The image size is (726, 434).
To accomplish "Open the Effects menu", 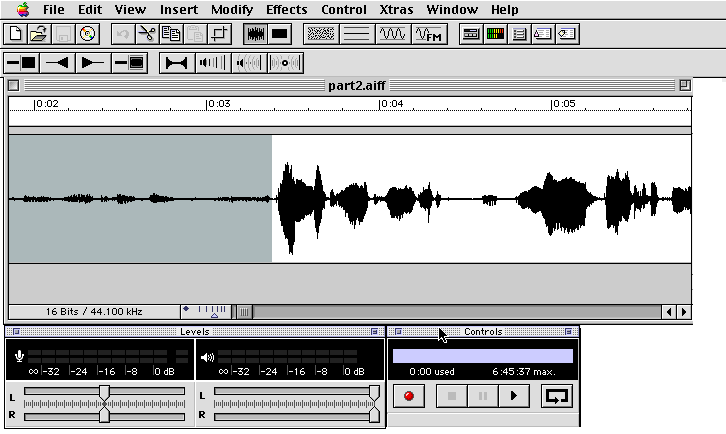I will (287, 9).
